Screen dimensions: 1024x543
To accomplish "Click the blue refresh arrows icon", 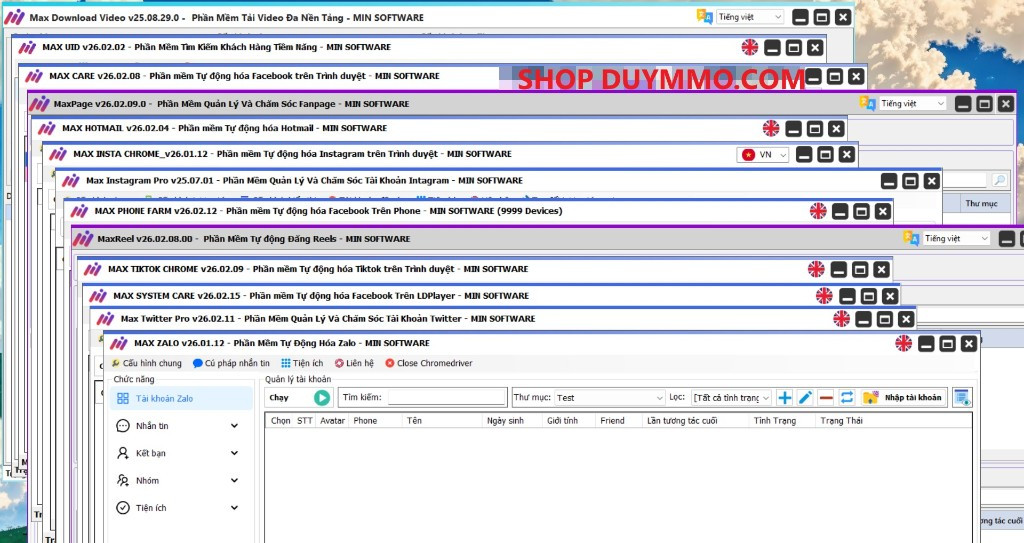I will pyautogui.click(x=847, y=397).
